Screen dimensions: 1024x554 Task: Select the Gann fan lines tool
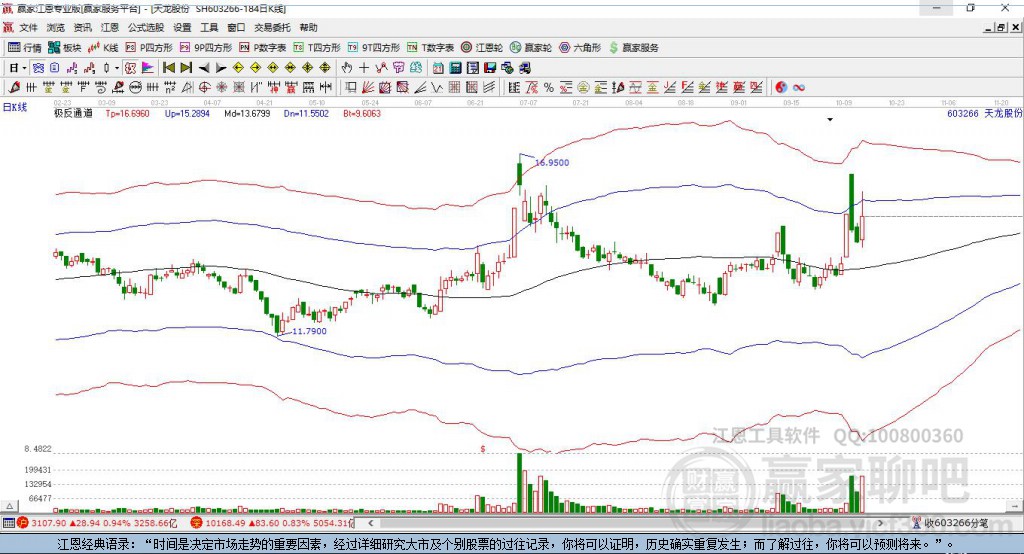pos(368,87)
